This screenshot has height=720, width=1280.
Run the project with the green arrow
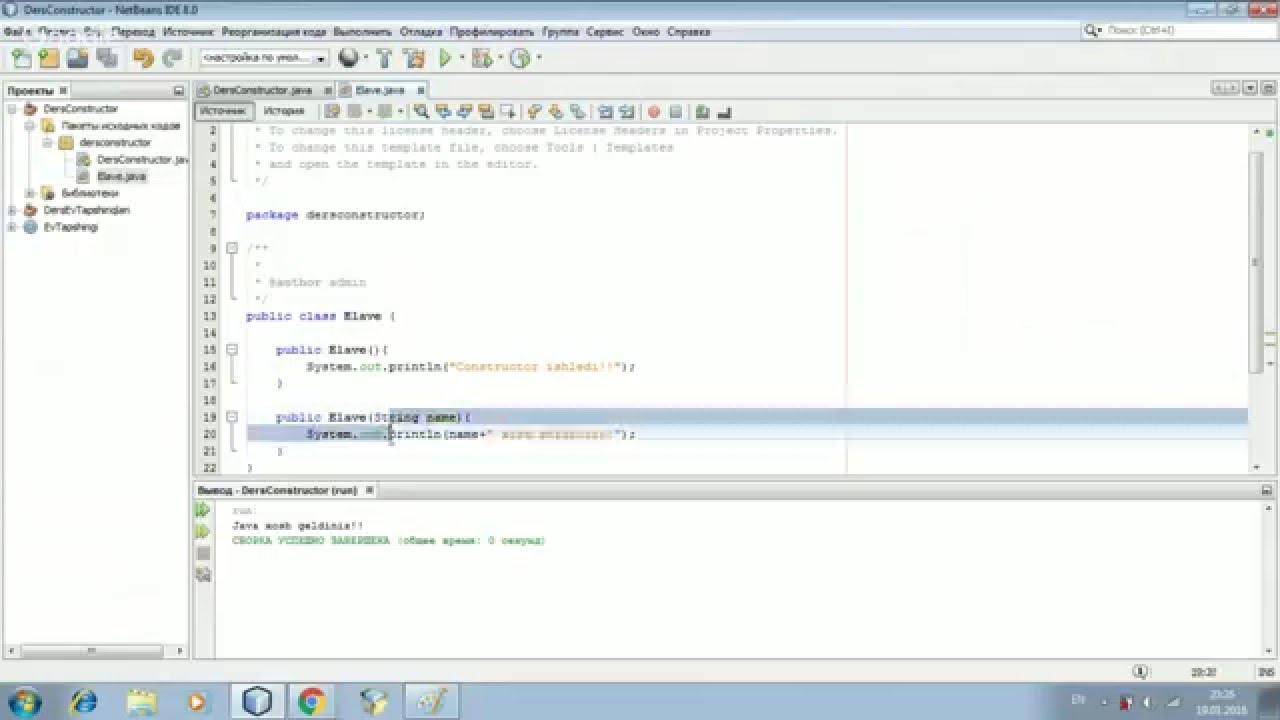[x=445, y=59]
